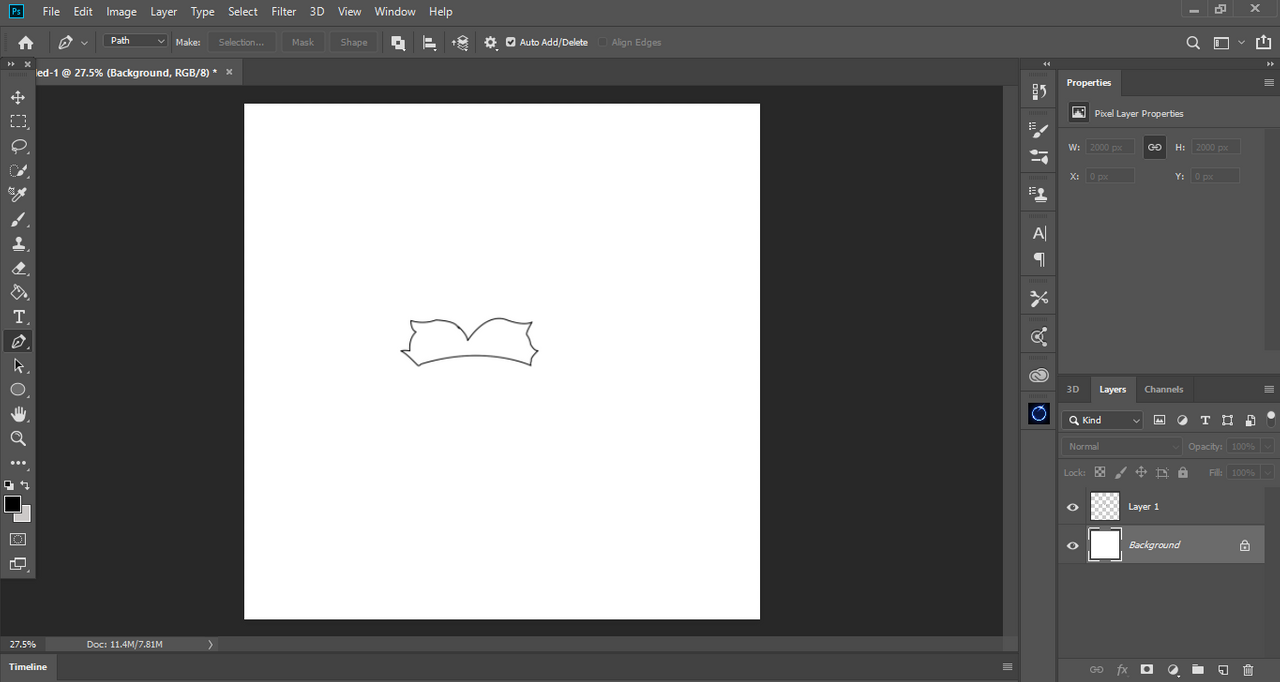Switch to the 3D tab
This screenshot has width=1280, height=682.
(1073, 389)
